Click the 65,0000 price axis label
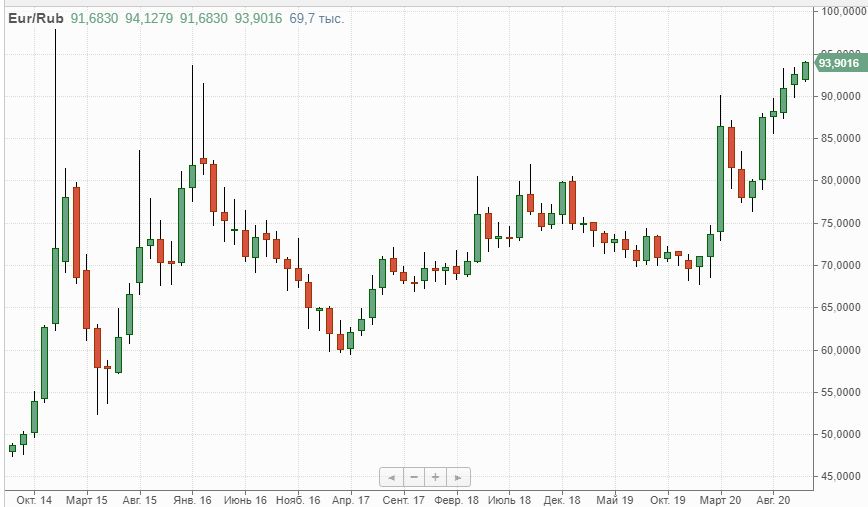 (x=840, y=307)
